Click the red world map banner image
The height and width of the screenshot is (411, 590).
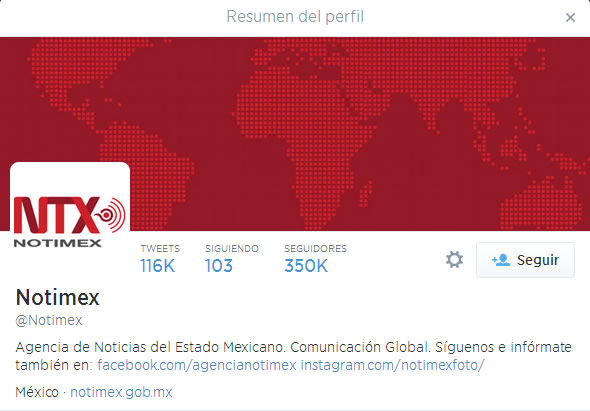point(295,134)
